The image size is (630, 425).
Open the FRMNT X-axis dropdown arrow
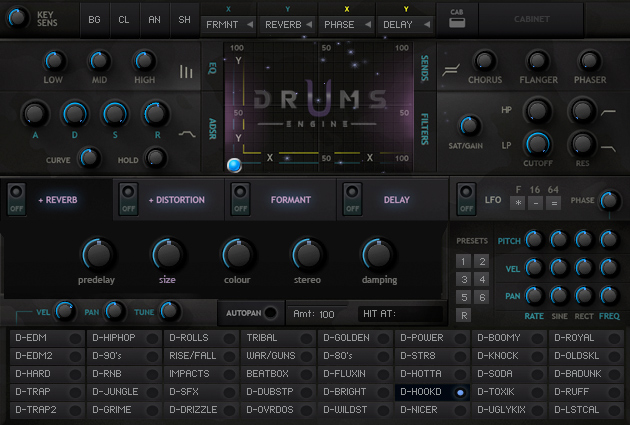pos(250,25)
